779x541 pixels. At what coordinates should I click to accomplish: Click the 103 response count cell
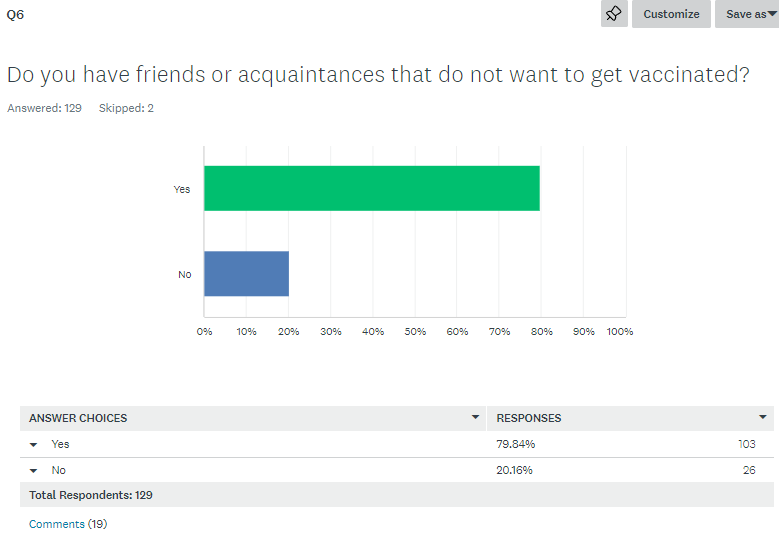[746, 444]
